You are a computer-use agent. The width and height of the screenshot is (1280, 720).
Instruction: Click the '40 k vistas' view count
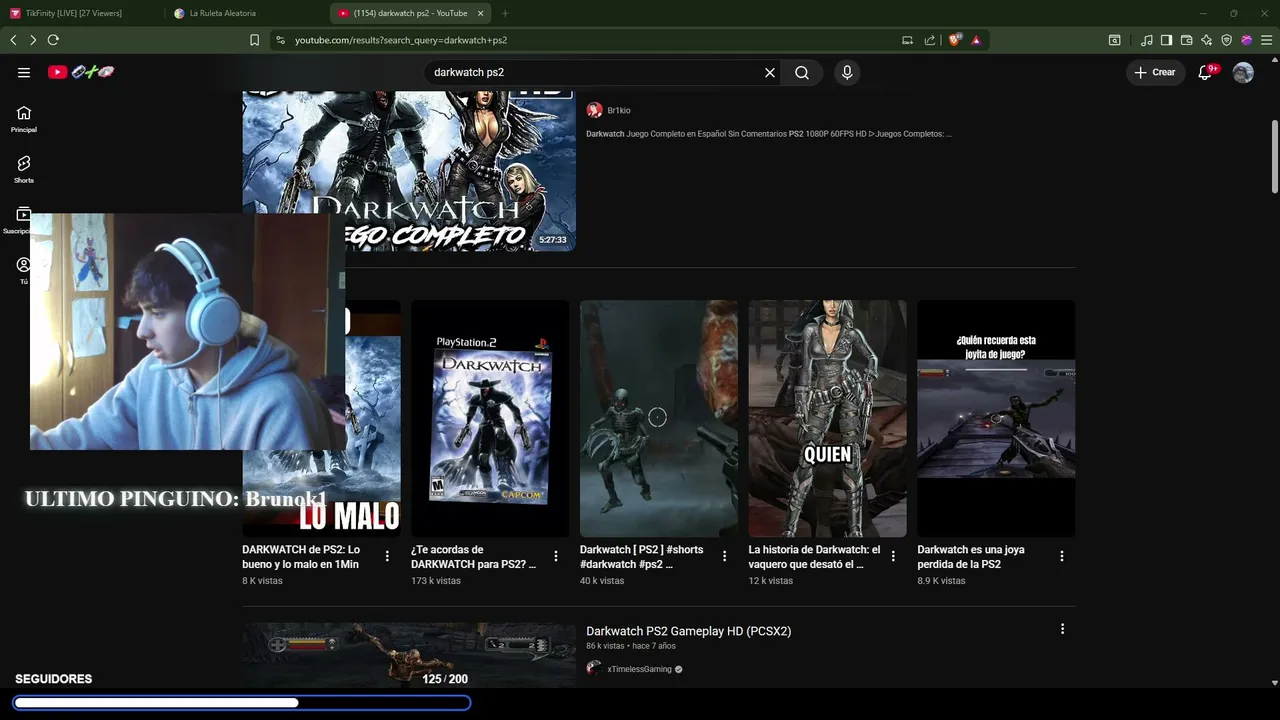[x=602, y=581]
